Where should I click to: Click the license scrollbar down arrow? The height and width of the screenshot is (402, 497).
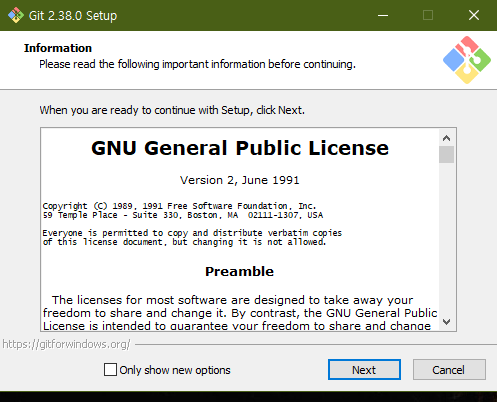point(446,322)
